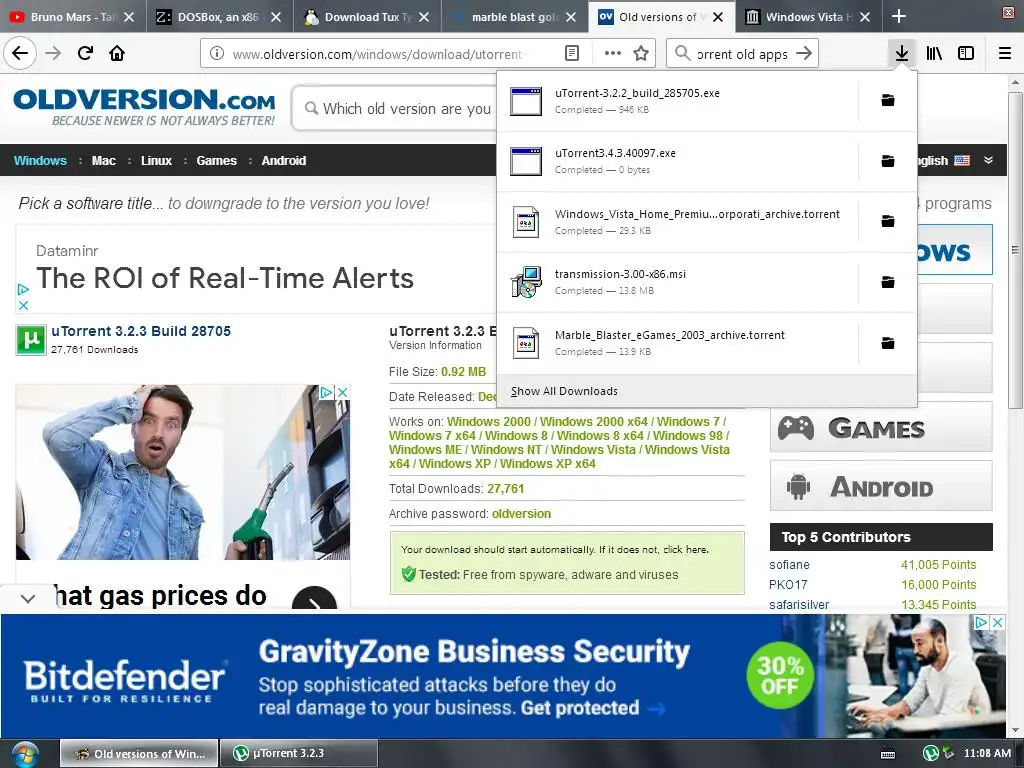Click uTorrent 3.2.3 Build 28705 link
This screenshot has width=1024, height=768.
[x=141, y=331]
